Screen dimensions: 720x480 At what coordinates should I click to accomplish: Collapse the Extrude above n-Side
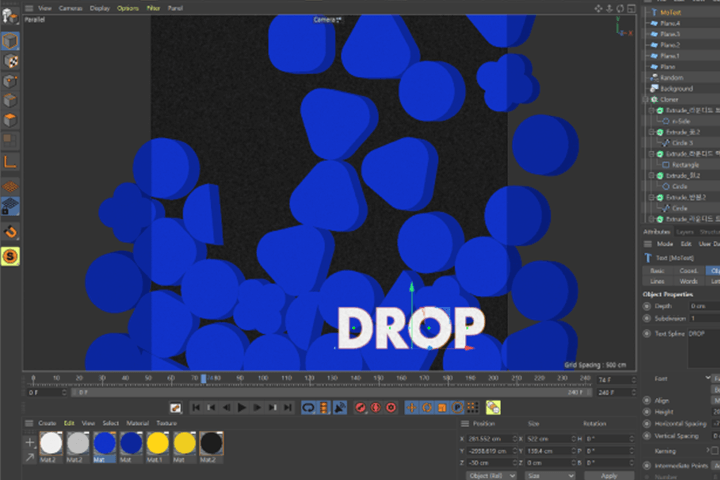click(651, 110)
